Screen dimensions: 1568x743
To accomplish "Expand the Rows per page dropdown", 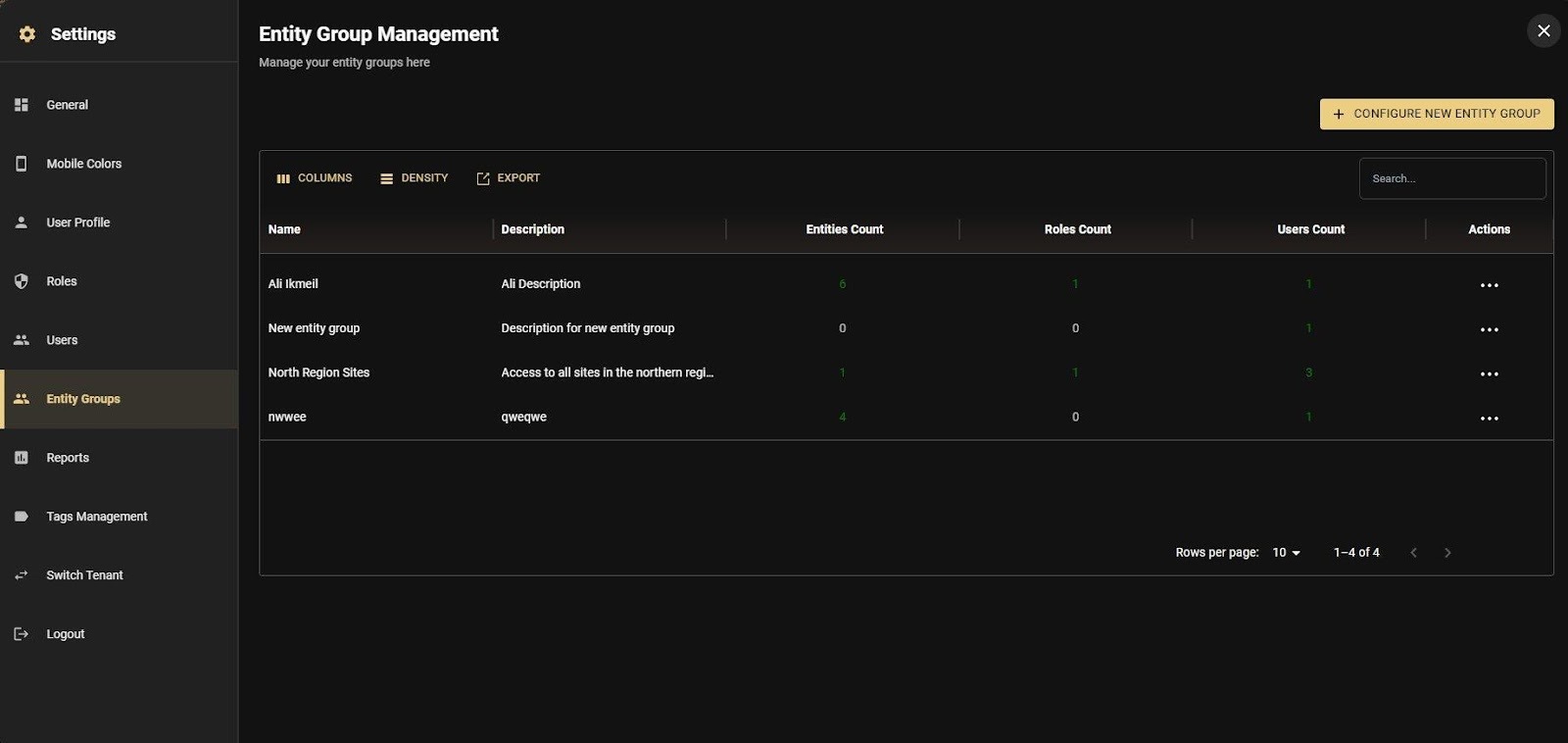I will pos(1286,553).
